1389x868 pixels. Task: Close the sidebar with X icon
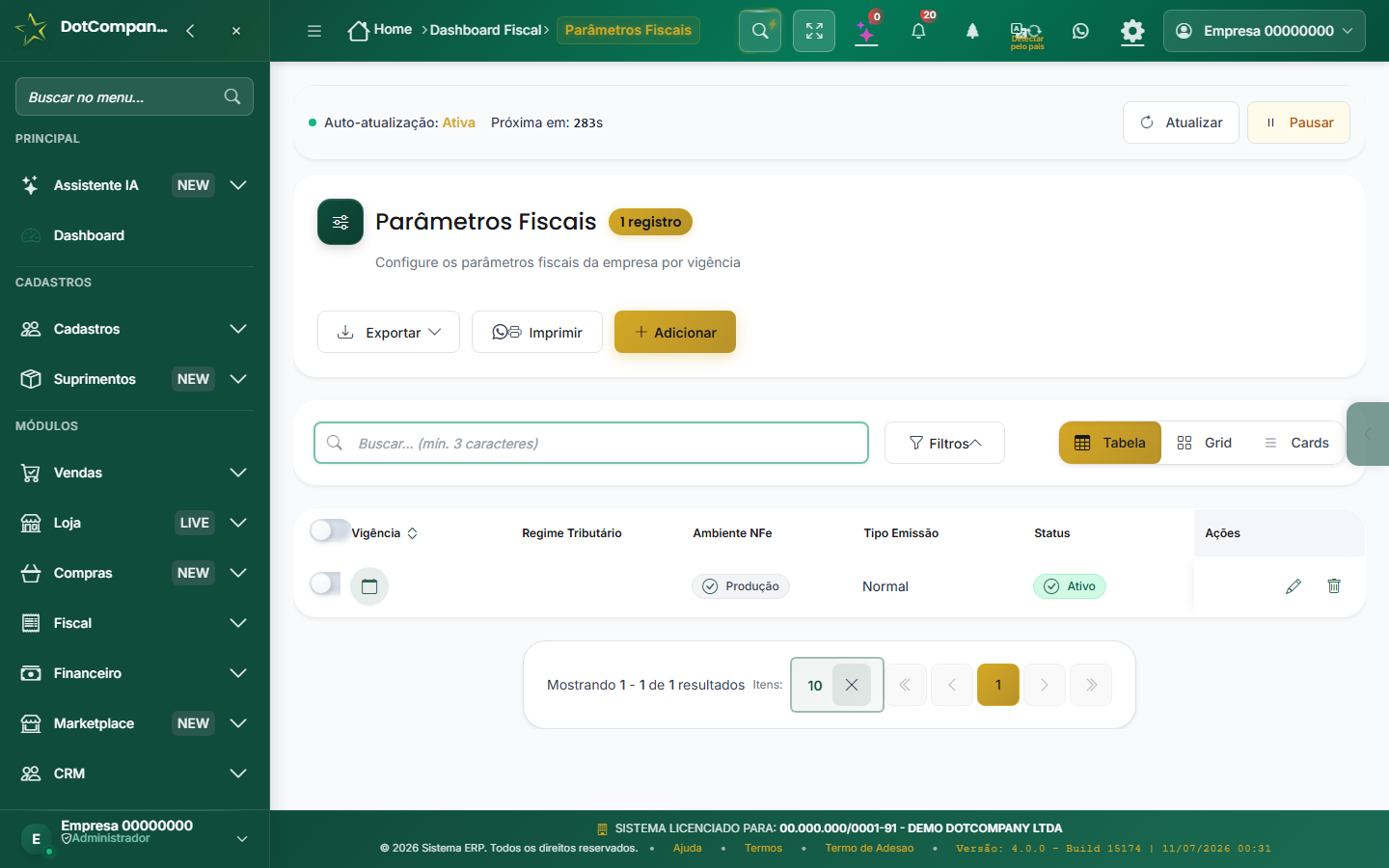tap(236, 31)
